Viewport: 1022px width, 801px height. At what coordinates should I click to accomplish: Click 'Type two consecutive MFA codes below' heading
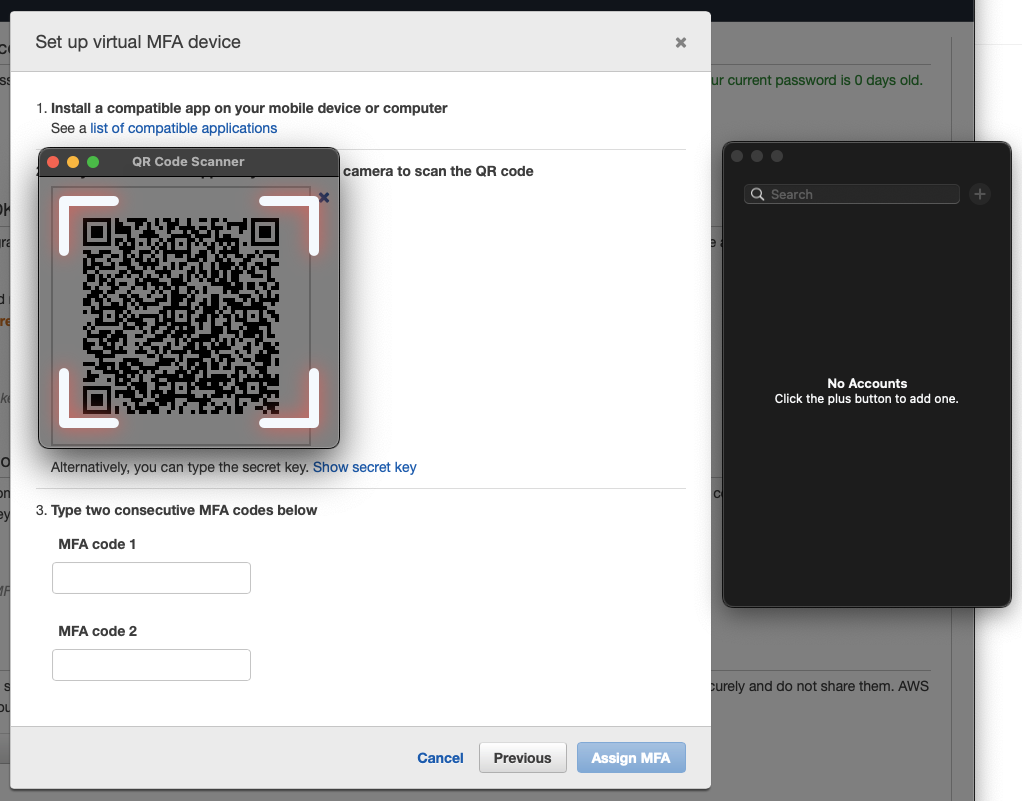pyautogui.click(x=184, y=510)
